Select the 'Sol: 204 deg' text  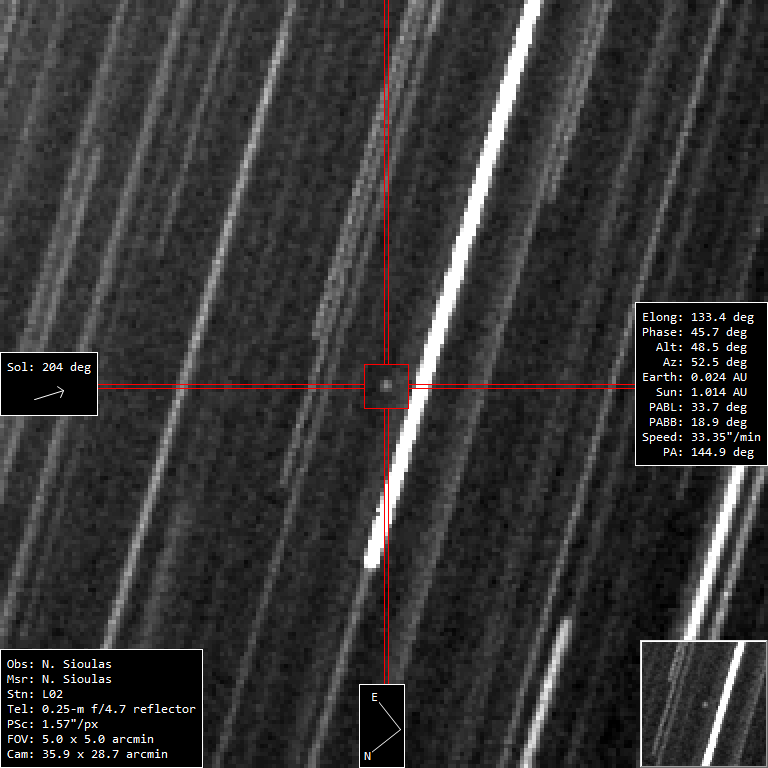point(49,367)
